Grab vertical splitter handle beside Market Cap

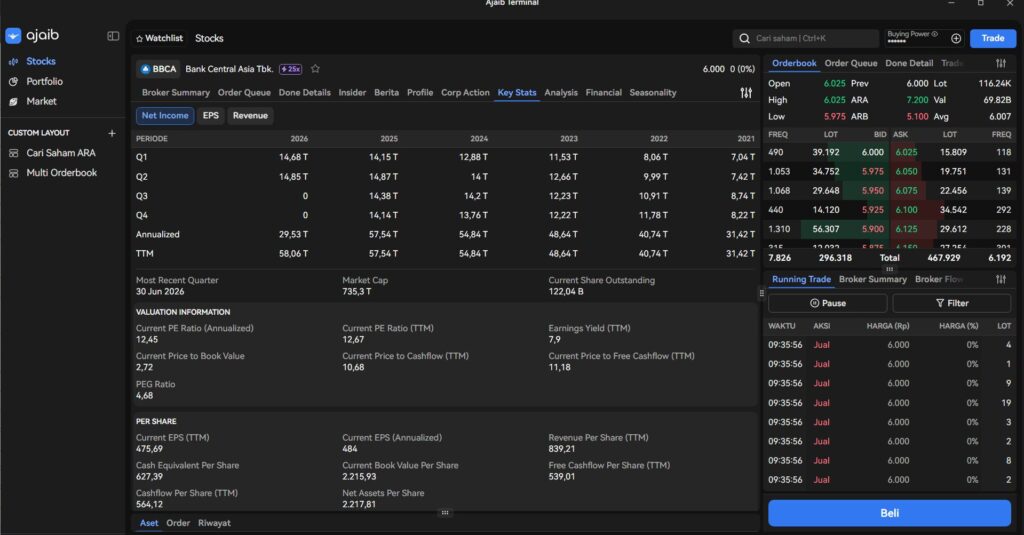pos(761,293)
